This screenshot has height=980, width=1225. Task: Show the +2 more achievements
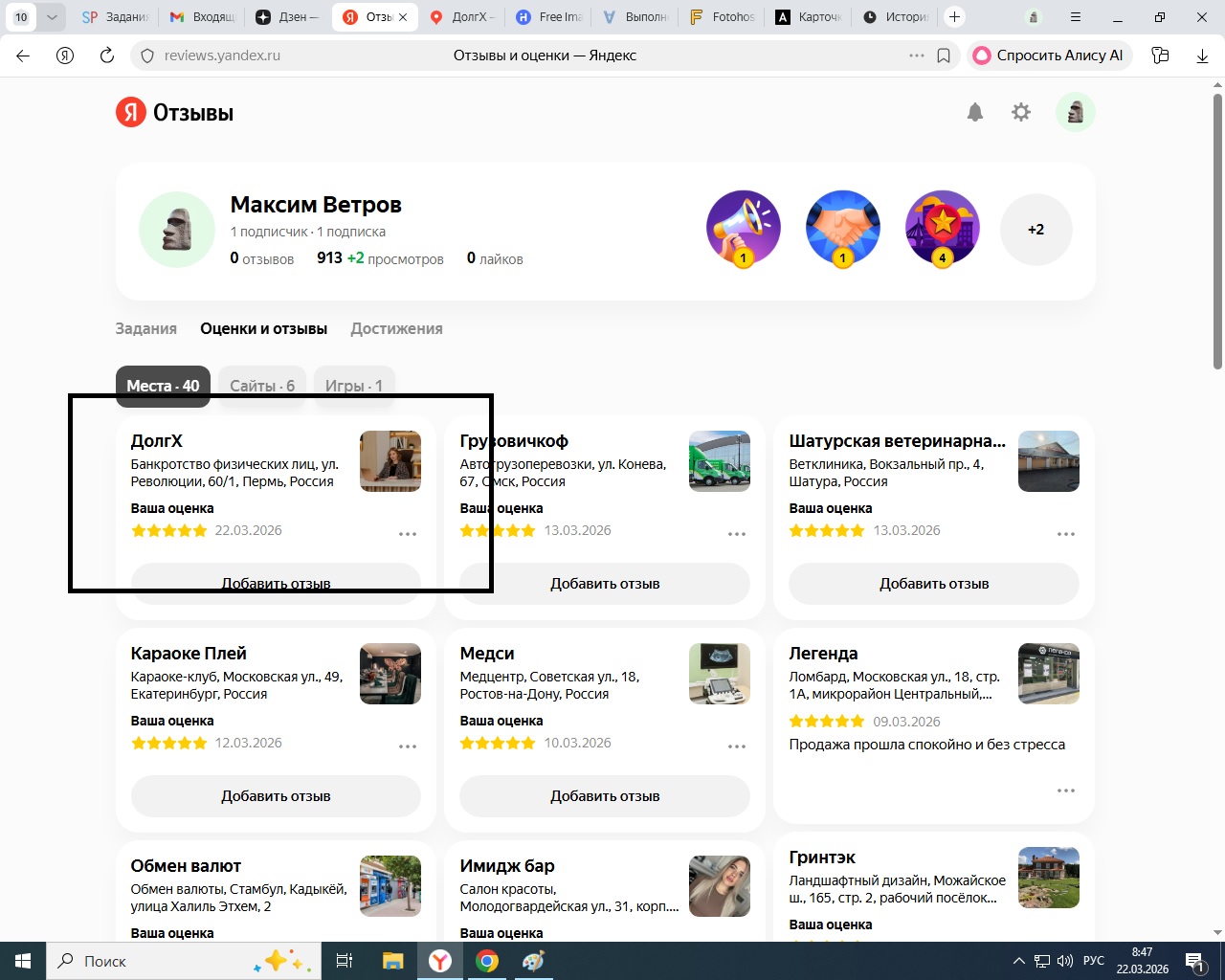[x=1036, y=230]
